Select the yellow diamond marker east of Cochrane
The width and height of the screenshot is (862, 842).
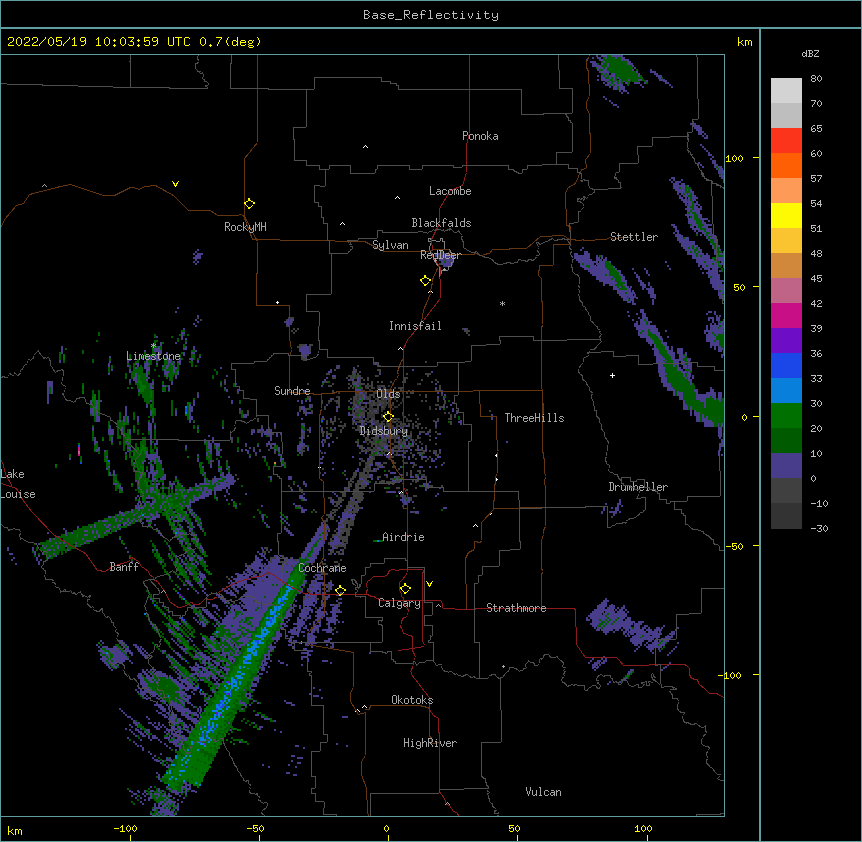(x=340, y=590)
